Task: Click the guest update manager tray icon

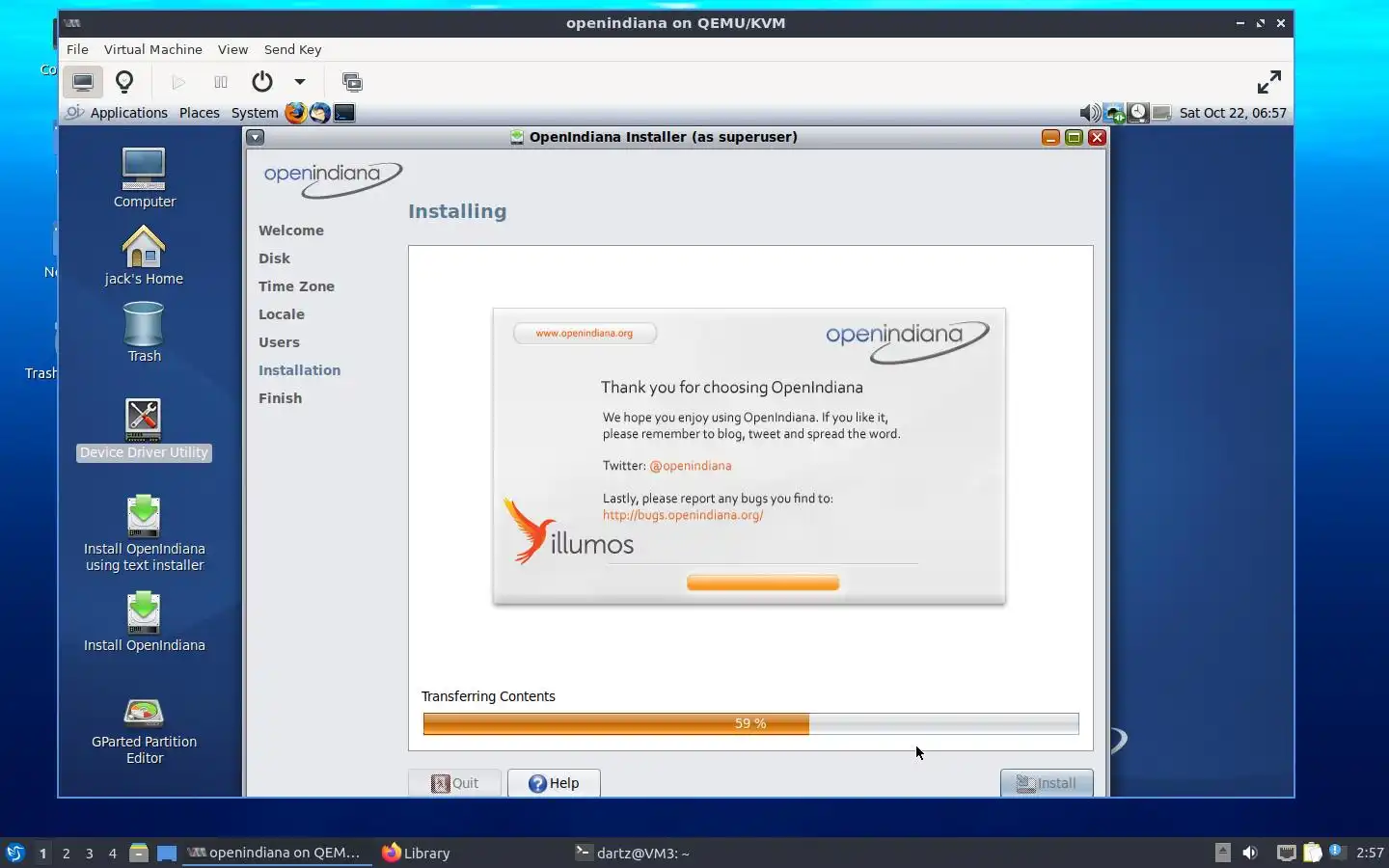Action: pos(1139,113)
